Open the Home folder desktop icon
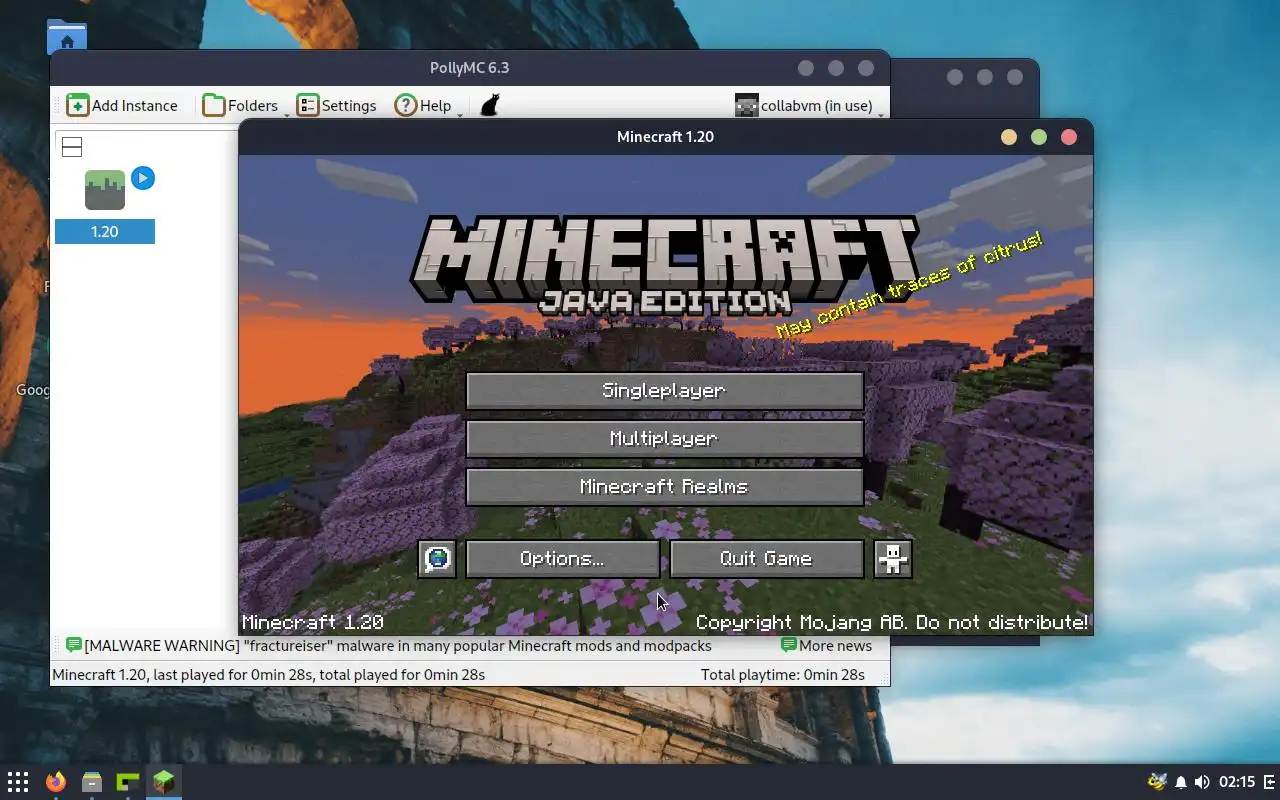 (x=67, y=37)
